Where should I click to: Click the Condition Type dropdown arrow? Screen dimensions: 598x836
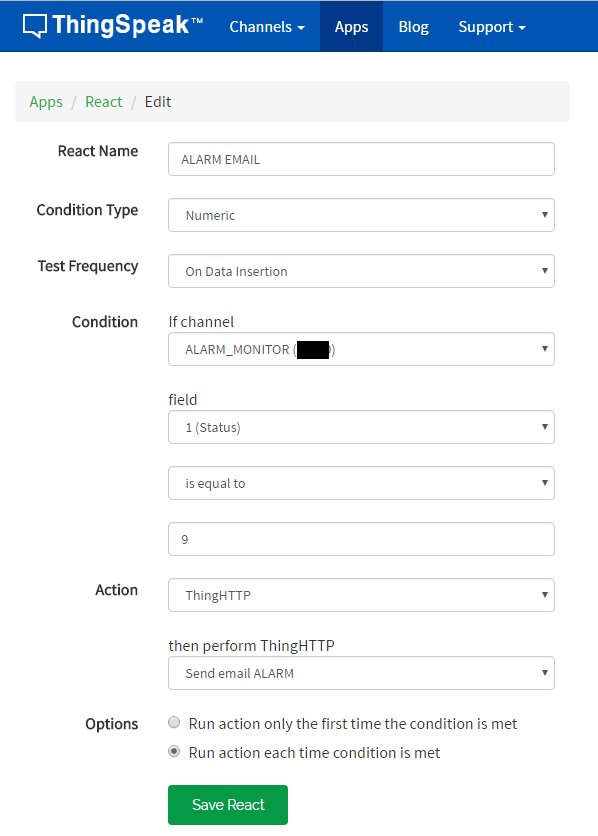(545, 215)
